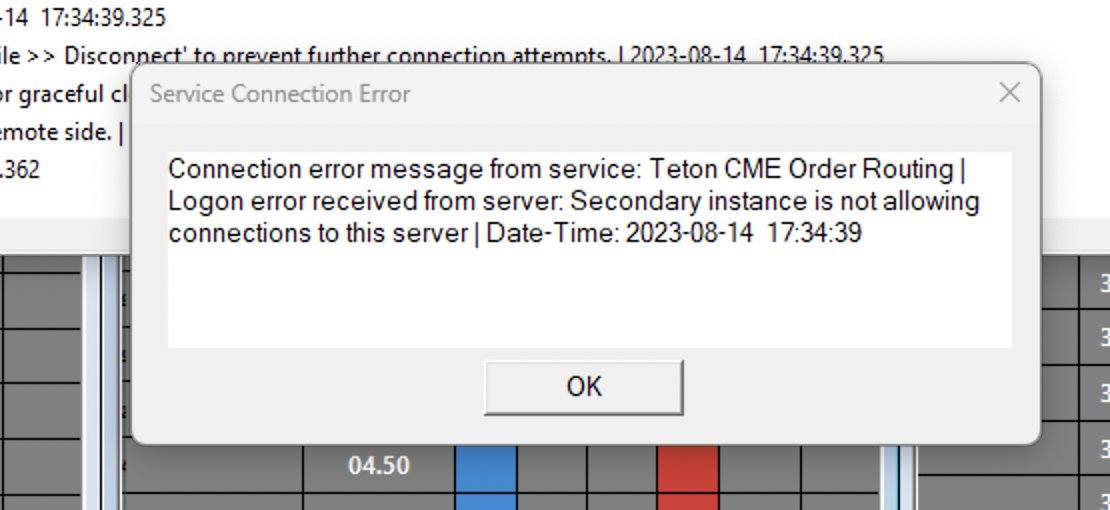Click the blue cell beside 04.50
This screenshot has height=510, width=1110.
tap(486, 466)
